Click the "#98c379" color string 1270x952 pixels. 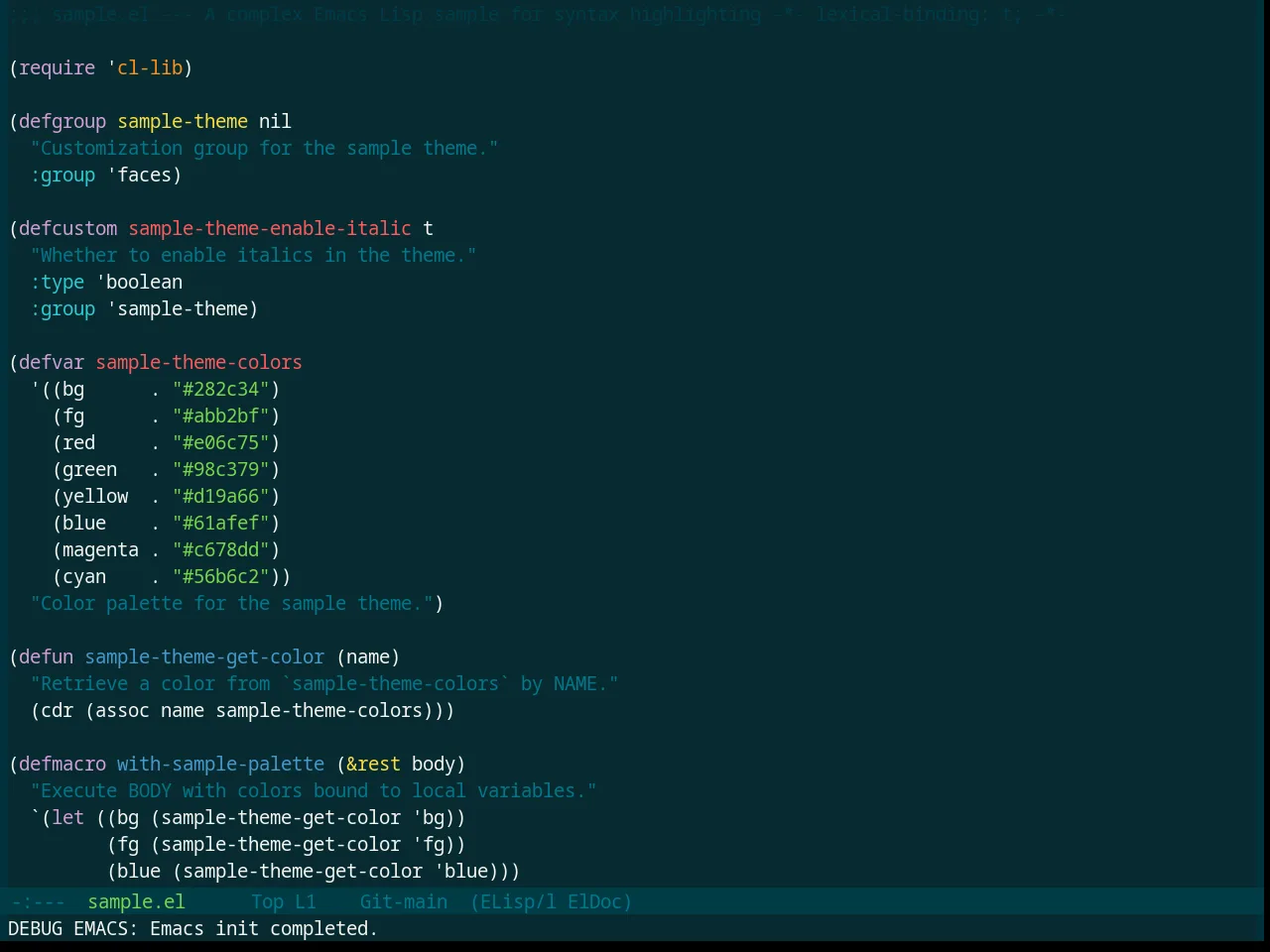(x=220, y=469)
